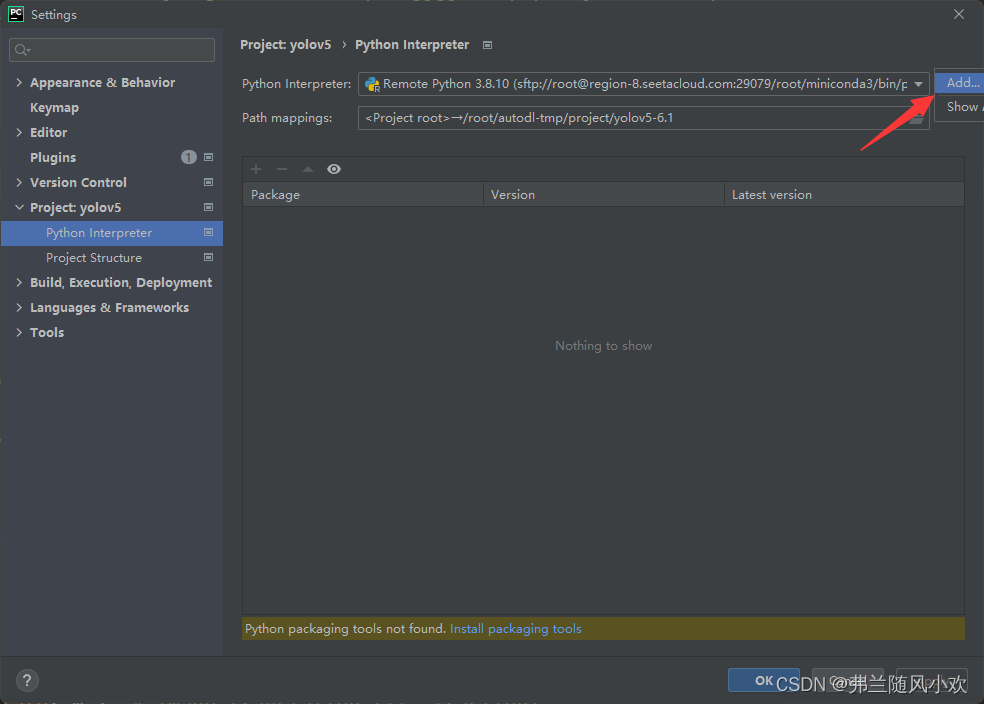The width and height of the screenshot is (984, 704).
Task: Click the Project: yolov5 breadcrumb
Action: tap(286, 45)
